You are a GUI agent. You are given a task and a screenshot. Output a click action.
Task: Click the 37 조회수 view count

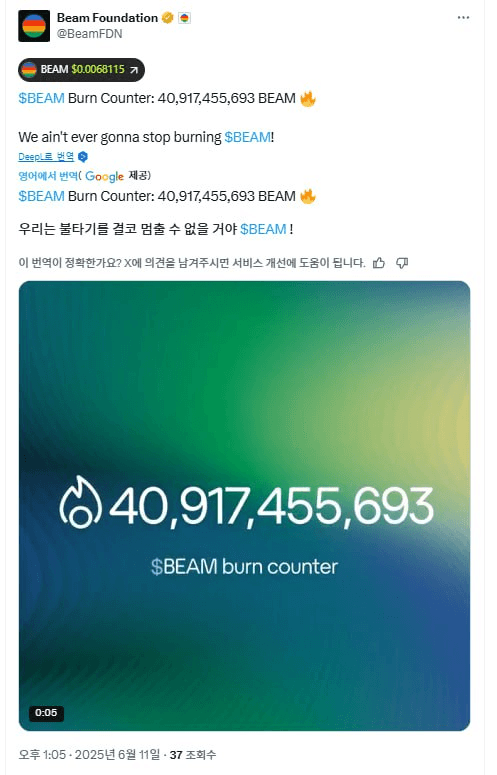click(x=193, y=755)
